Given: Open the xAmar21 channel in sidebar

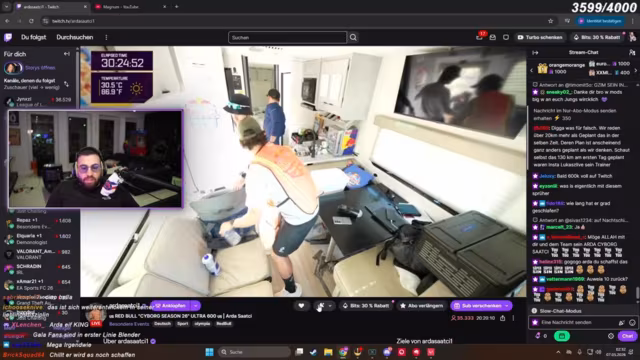Looking at the screenshot, I should click(x=38, y=284).
